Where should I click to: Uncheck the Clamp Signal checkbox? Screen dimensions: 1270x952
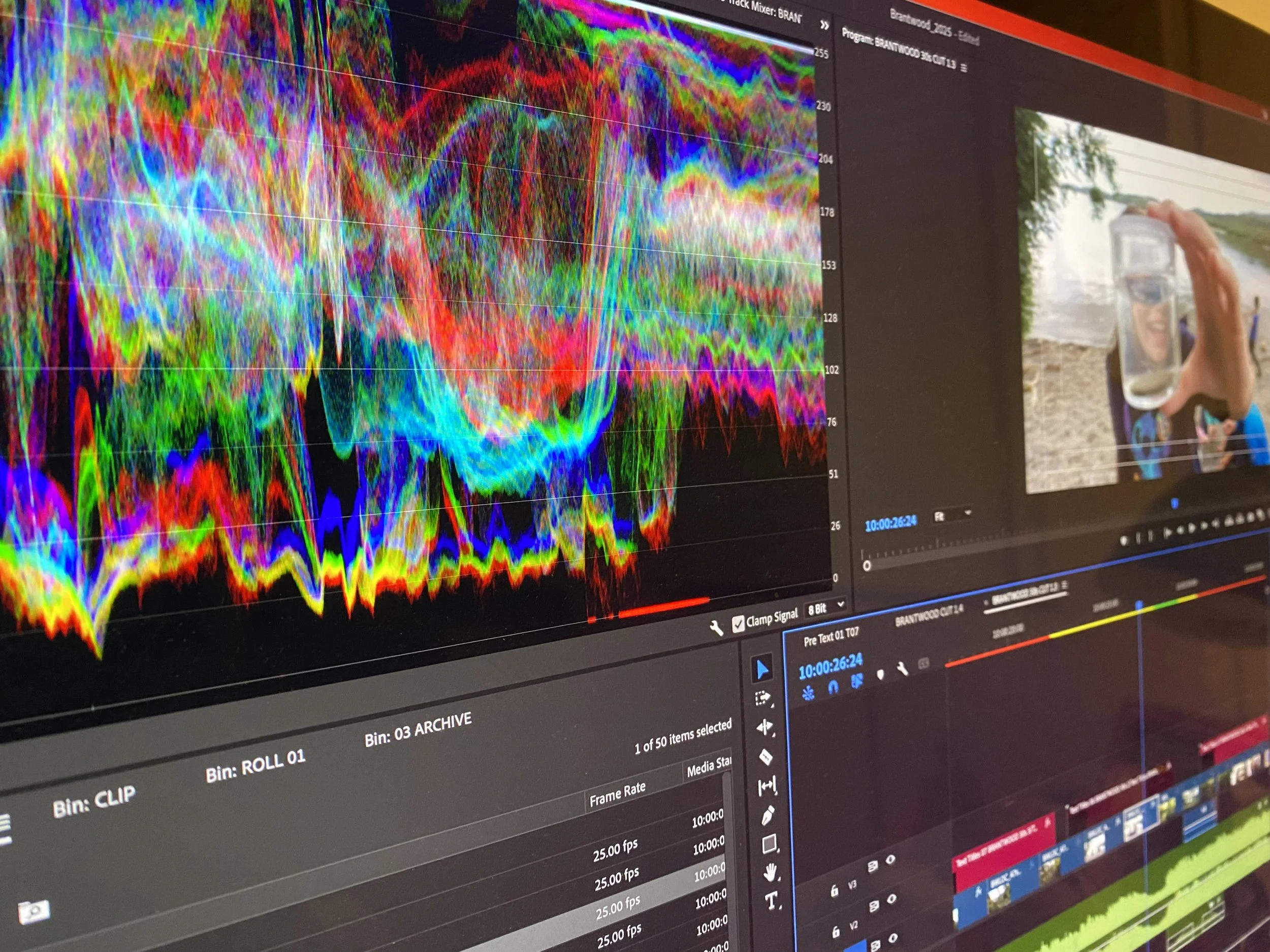coord(738,624)
